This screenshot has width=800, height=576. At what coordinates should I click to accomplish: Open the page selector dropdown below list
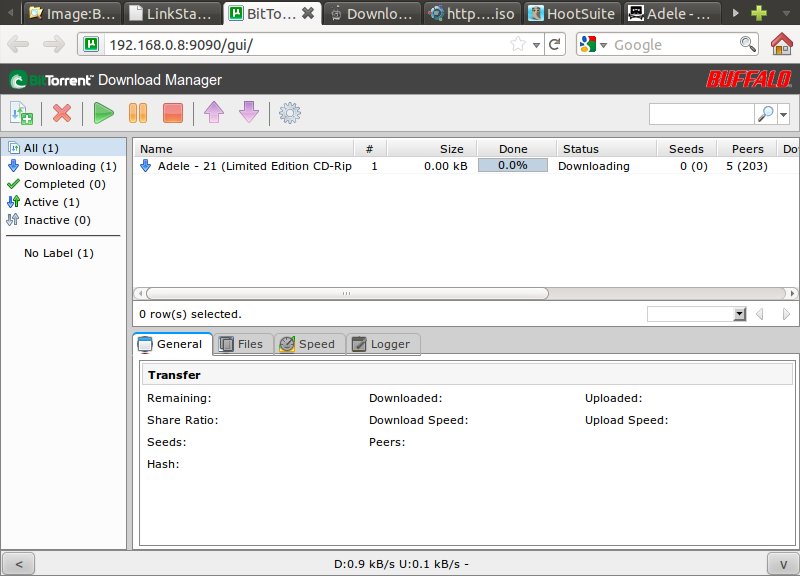coord(740,314)
